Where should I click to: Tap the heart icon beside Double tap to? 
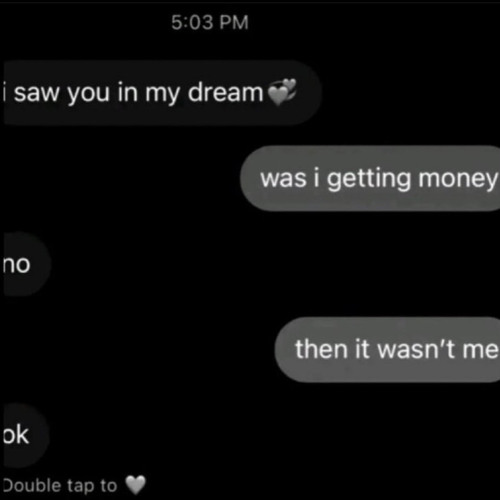[x=136, y=485]
